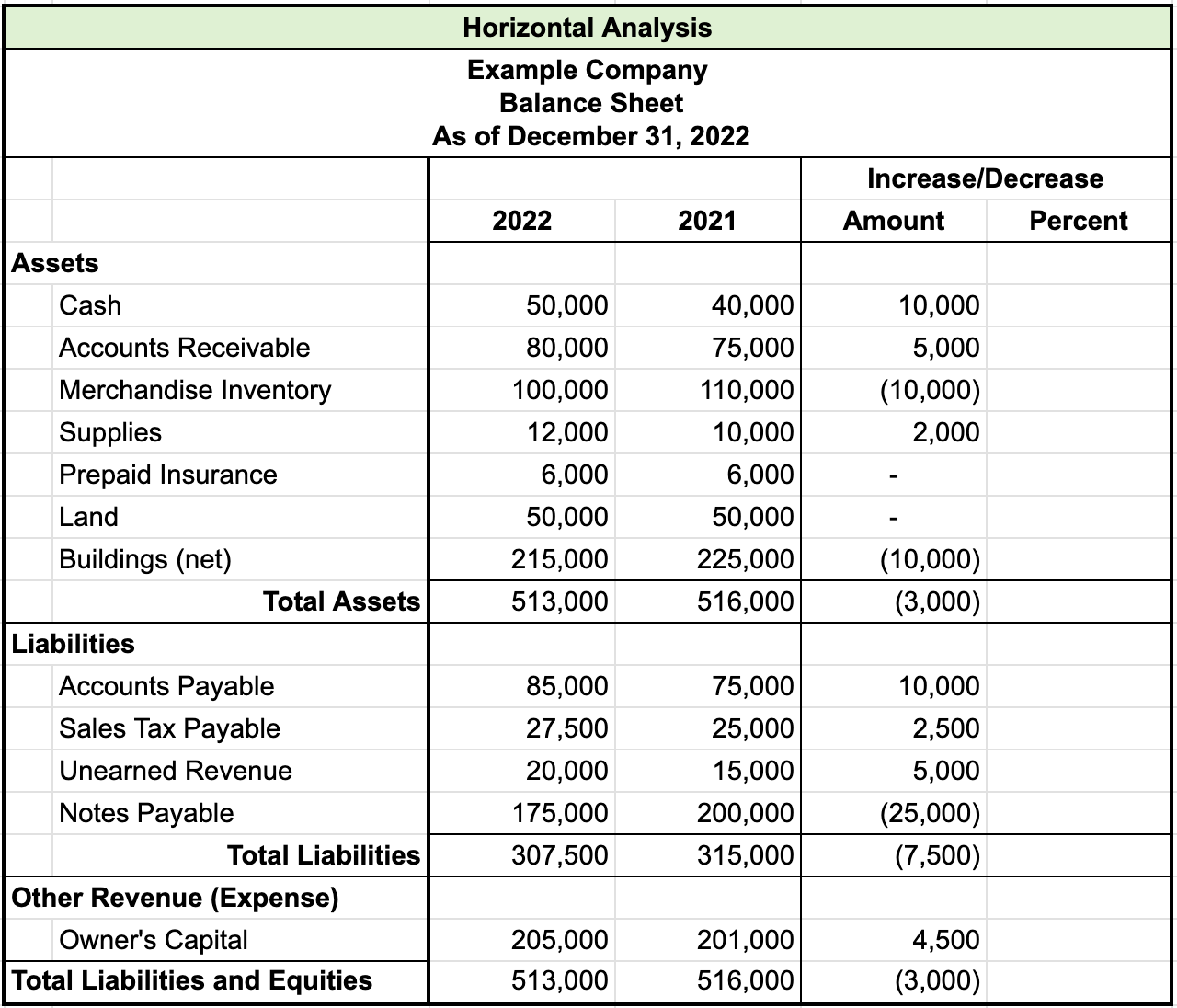The image size is (1177, 1008).
Task: Click the 2021 column header
Action: click(x=707, y=221)
